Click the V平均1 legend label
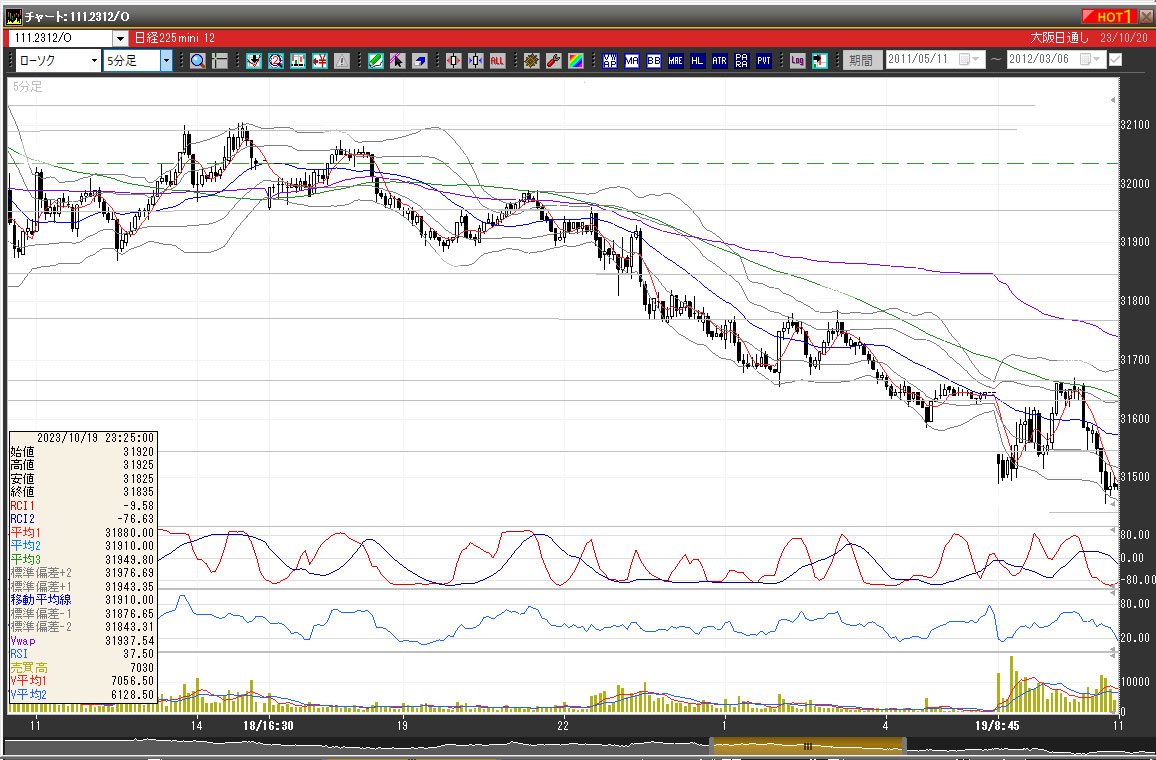Viewport: 1156px width, 760px height. 29,680
